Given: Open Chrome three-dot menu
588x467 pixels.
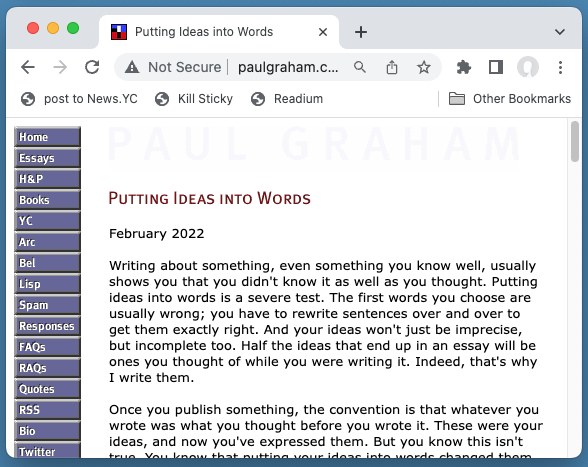Looking at the screenshot, I should 560,68.
